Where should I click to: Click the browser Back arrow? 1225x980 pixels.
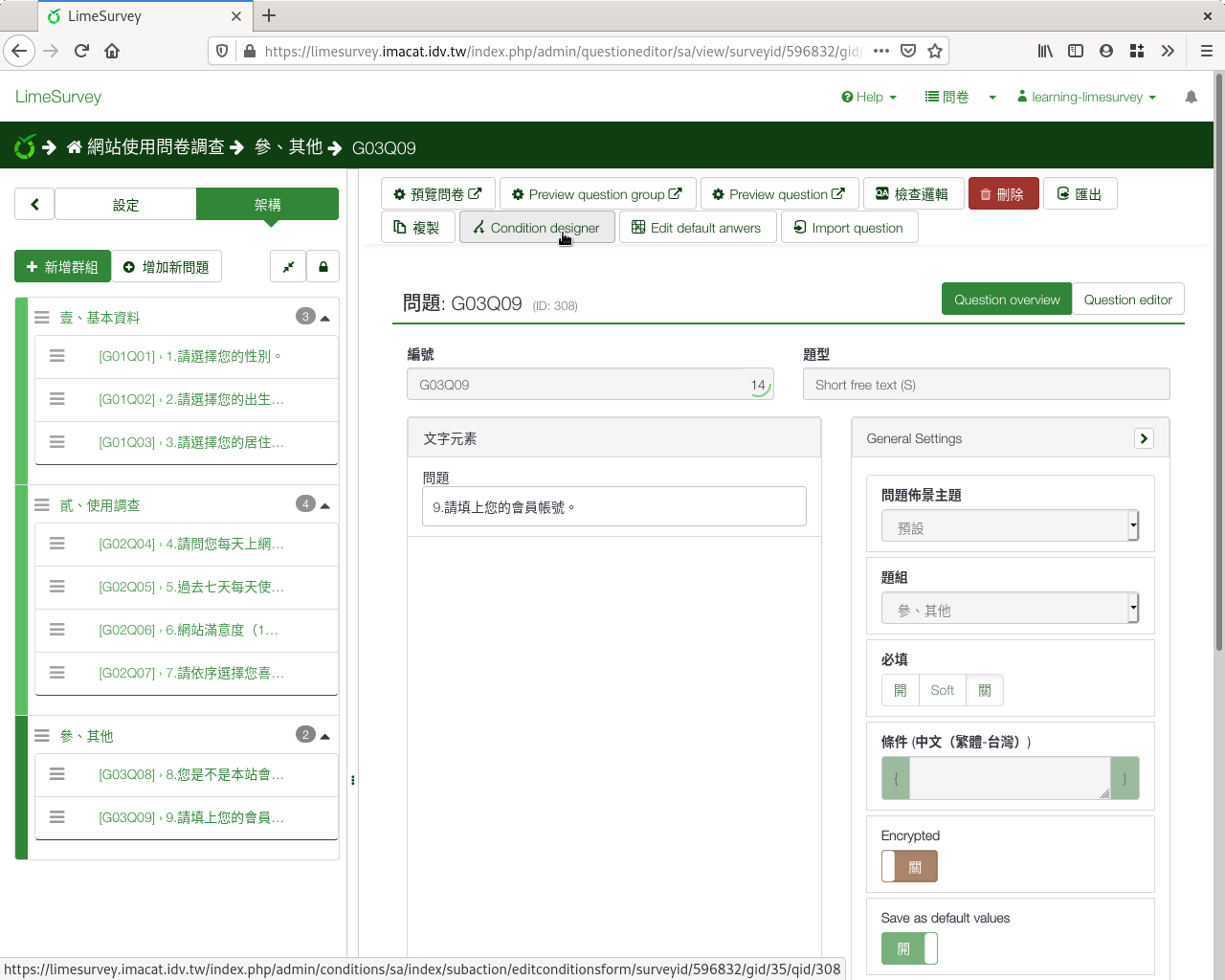tap(19, 51)
